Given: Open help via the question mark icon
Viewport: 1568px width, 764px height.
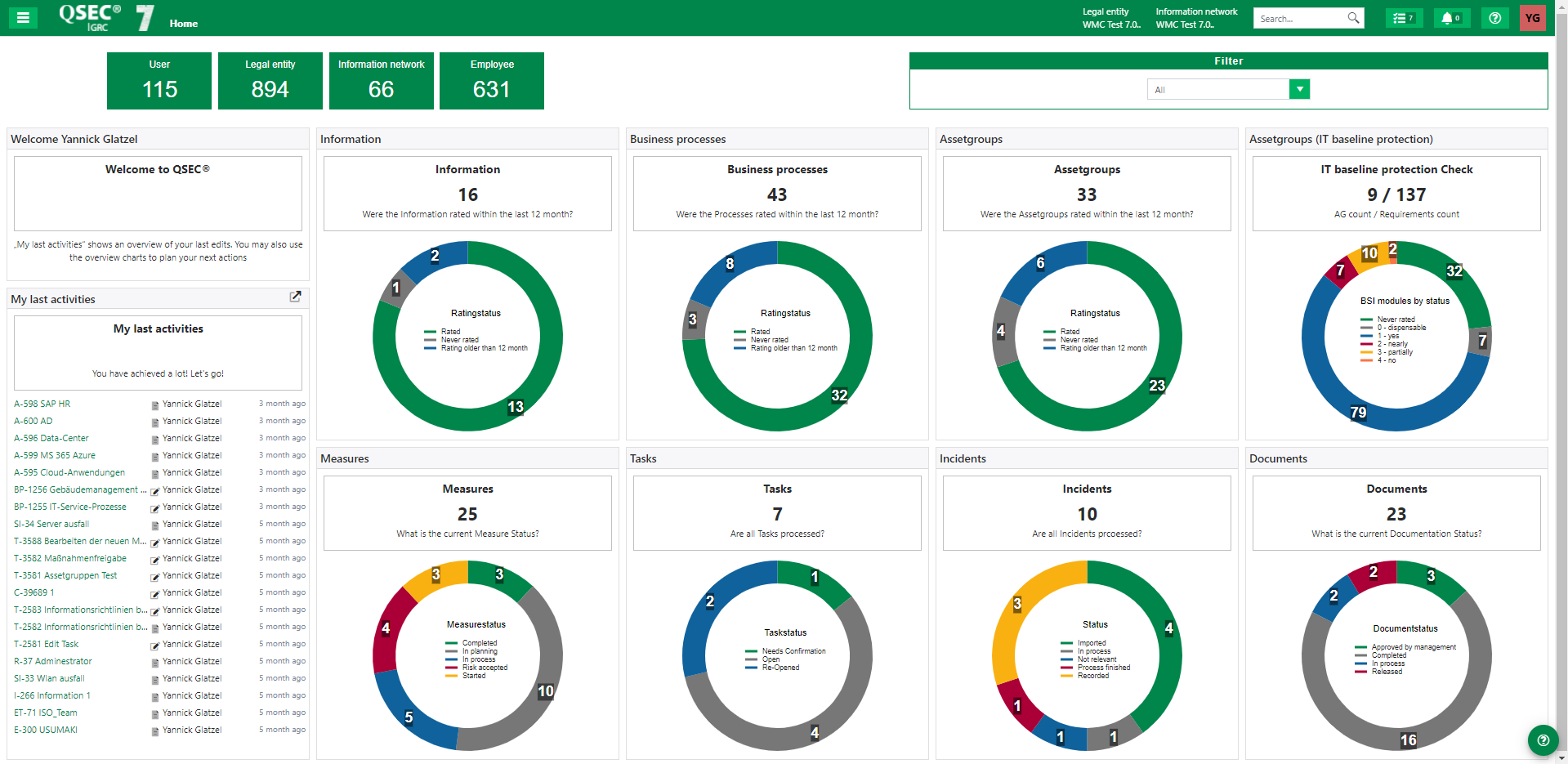Looking at the screenshot, I should pos(1494,17).
